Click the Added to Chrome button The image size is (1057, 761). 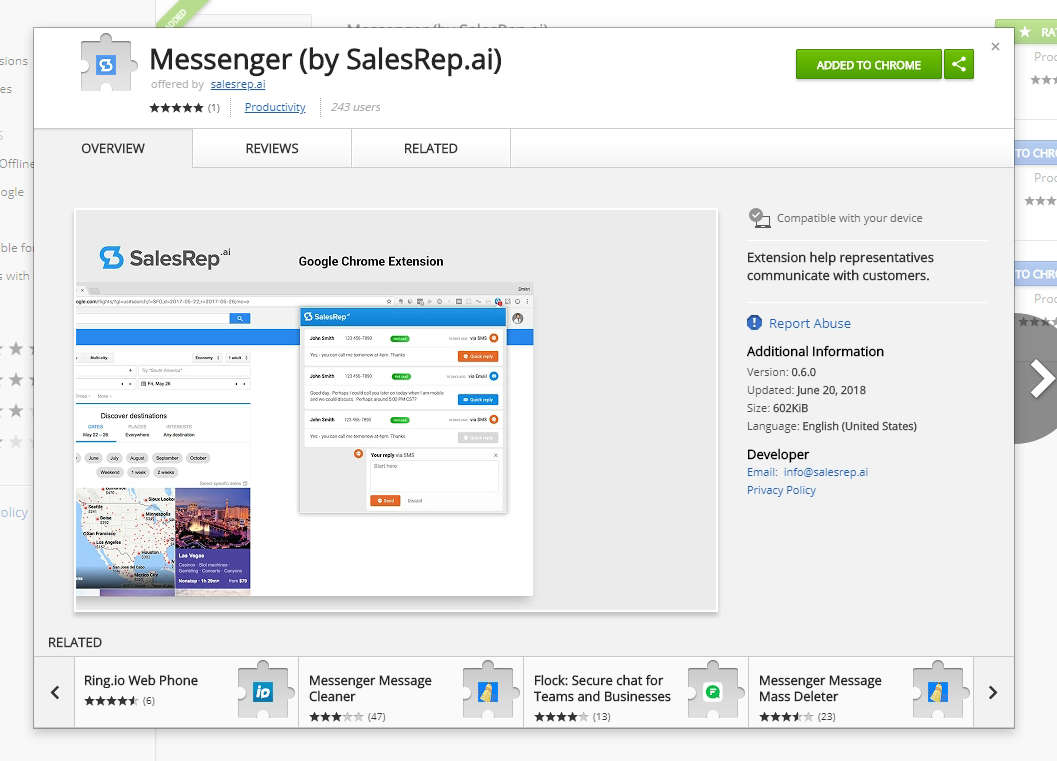click(x=868, y=65)
